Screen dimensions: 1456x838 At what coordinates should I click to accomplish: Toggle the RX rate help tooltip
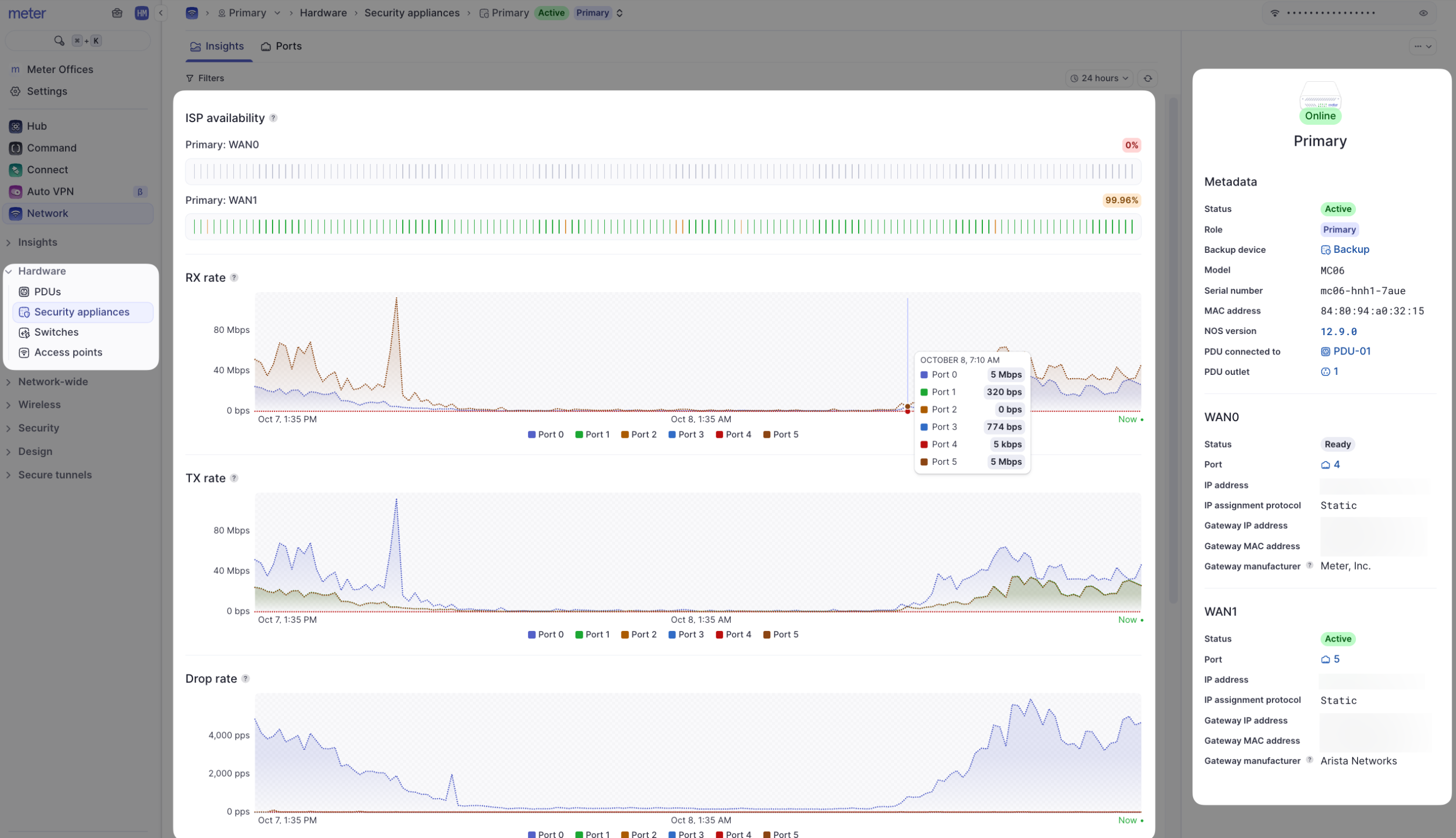pos(234,278)
